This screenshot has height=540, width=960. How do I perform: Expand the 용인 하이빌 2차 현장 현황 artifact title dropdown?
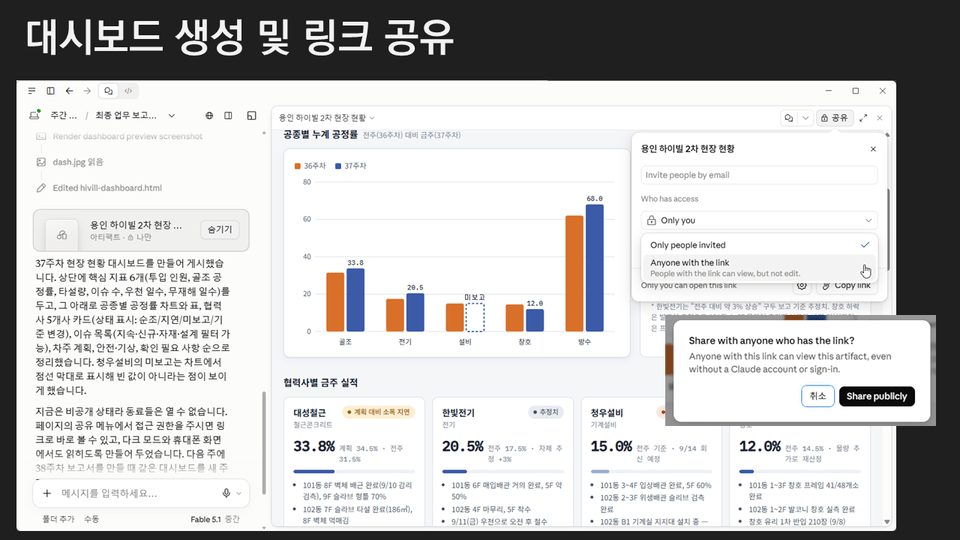[x=372, y=118]
